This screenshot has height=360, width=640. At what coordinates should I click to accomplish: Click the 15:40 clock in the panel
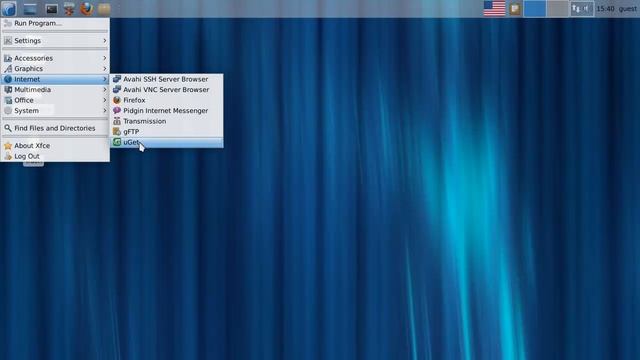[x=605, y=9]
